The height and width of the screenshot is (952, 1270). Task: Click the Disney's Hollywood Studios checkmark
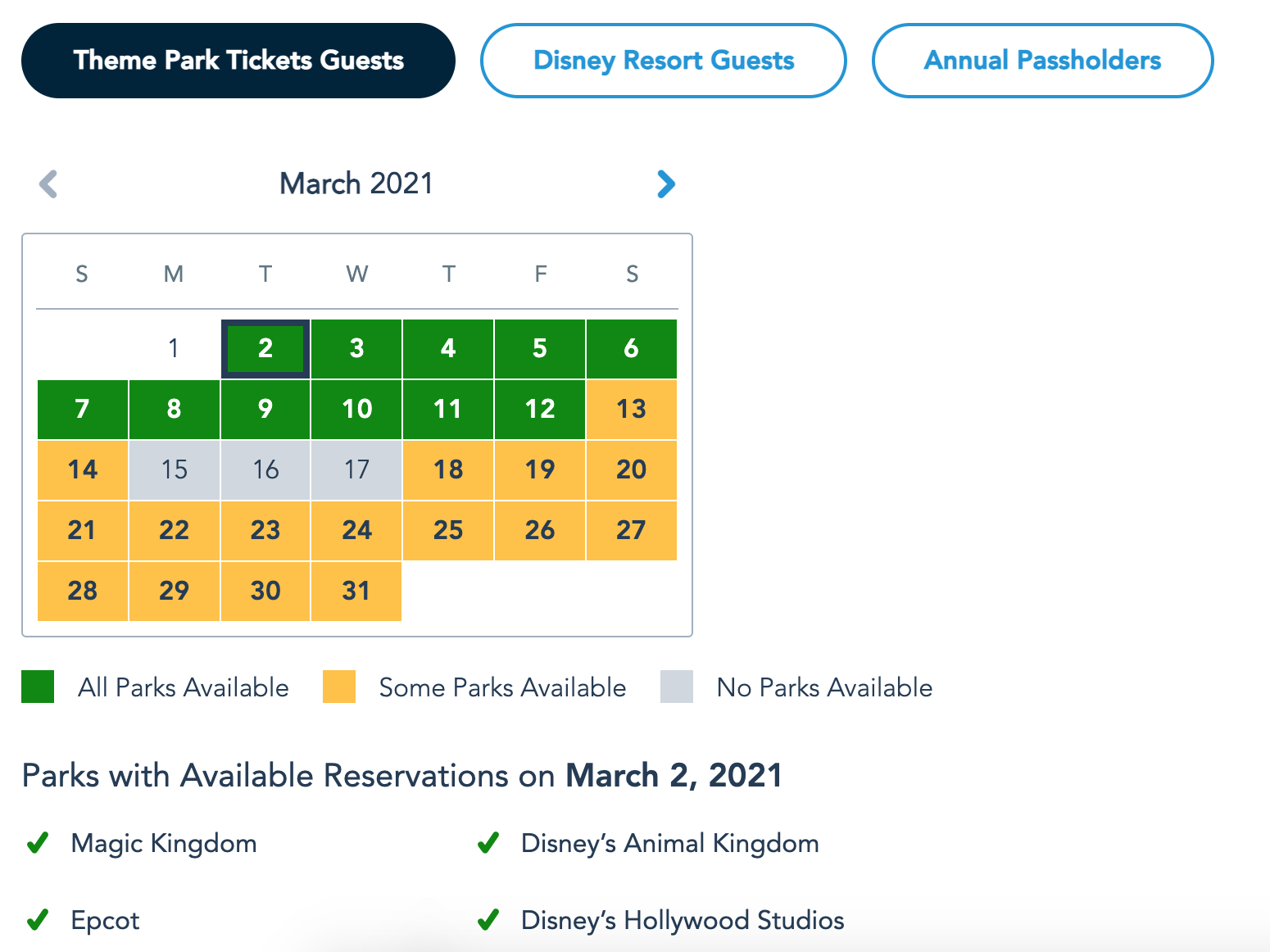click(x=488, y=920)
